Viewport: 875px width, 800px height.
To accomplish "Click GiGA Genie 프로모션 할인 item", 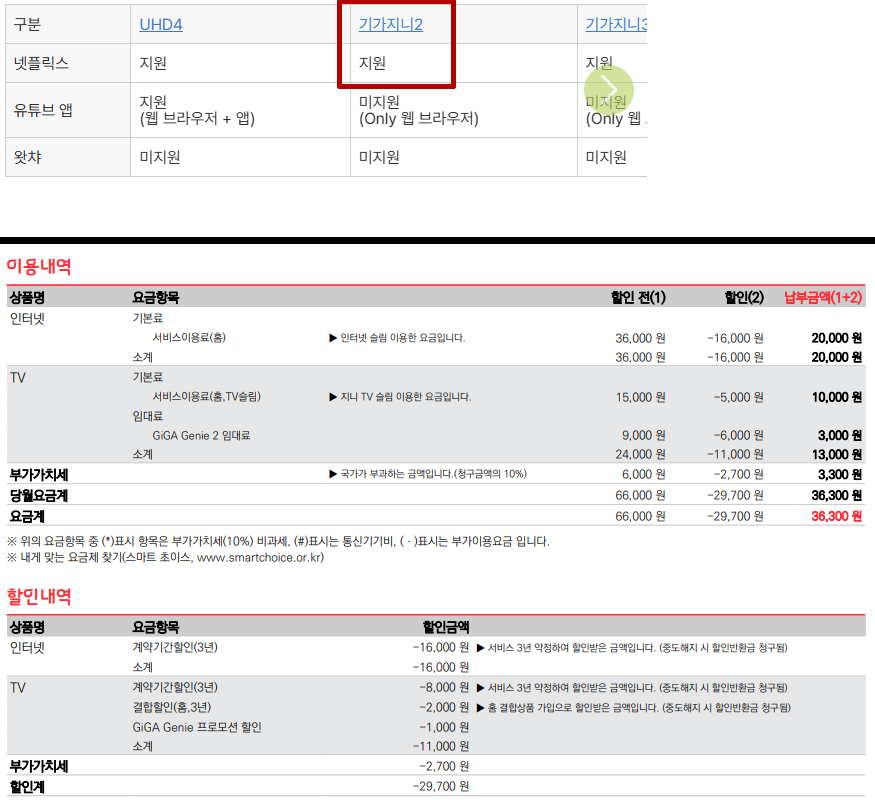I will click(196, 727).
